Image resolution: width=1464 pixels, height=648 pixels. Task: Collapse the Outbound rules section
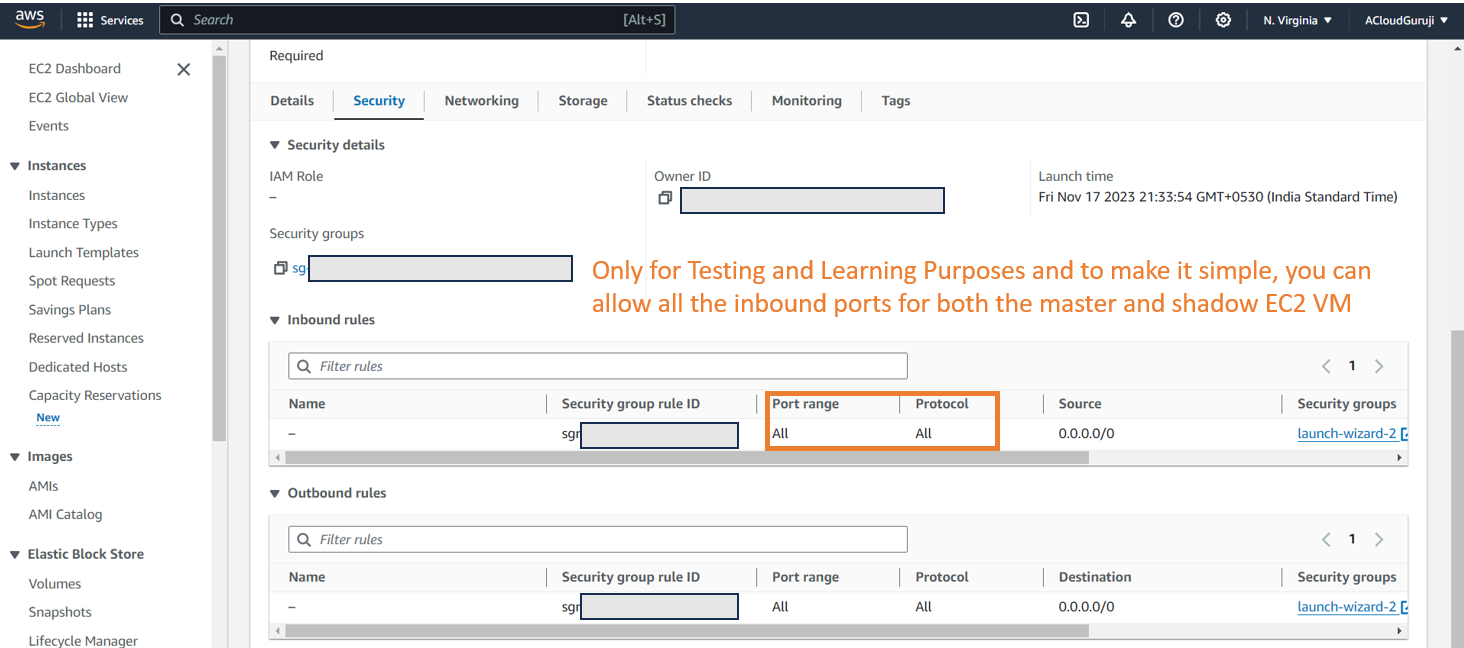click(x=275, y=494)
